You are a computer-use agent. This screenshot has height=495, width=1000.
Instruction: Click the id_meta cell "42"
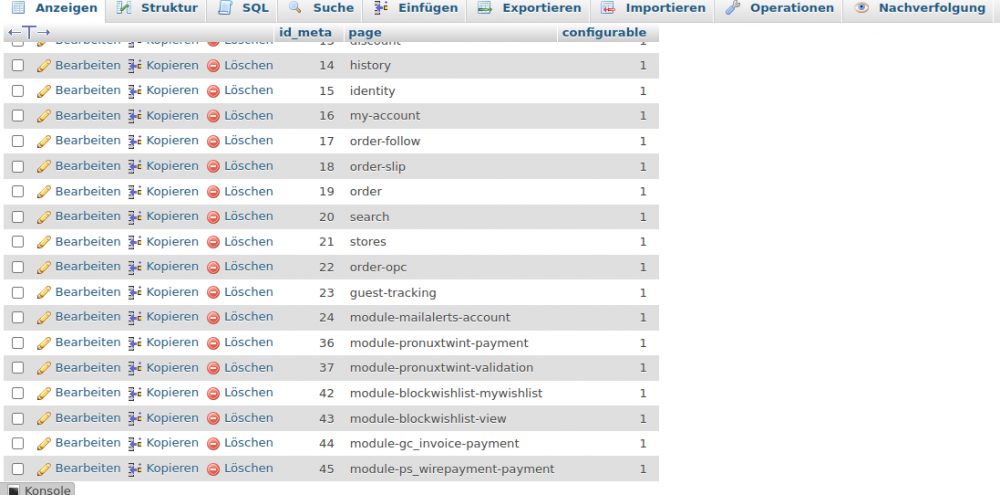327,394
